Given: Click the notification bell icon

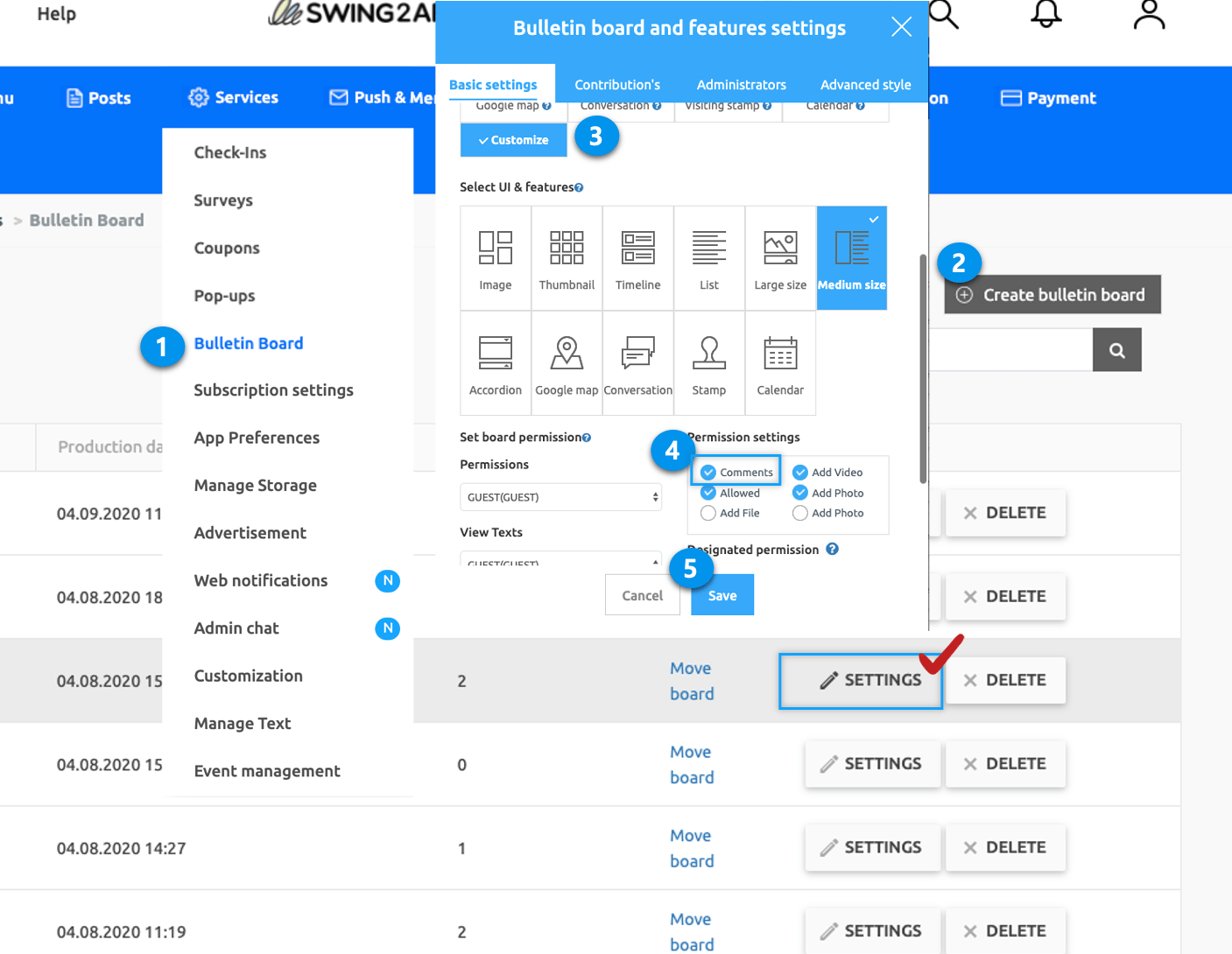Looking at the screenshot, I should (x=1045, y=14).
